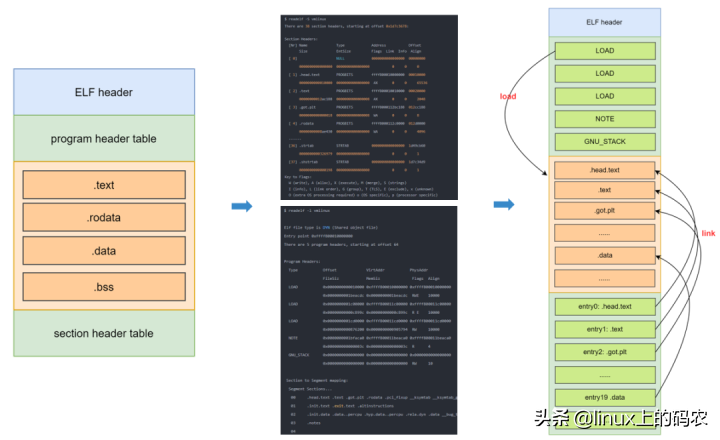Select the NOTE segment box
The image size is (720, 440).
point(605,119)
